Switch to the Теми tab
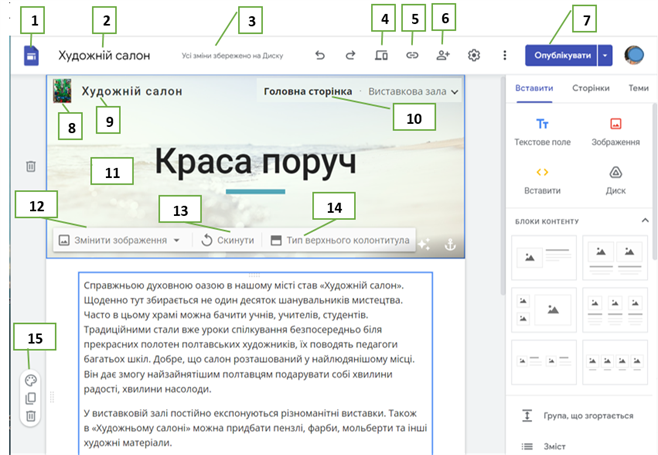 (638, 88)
